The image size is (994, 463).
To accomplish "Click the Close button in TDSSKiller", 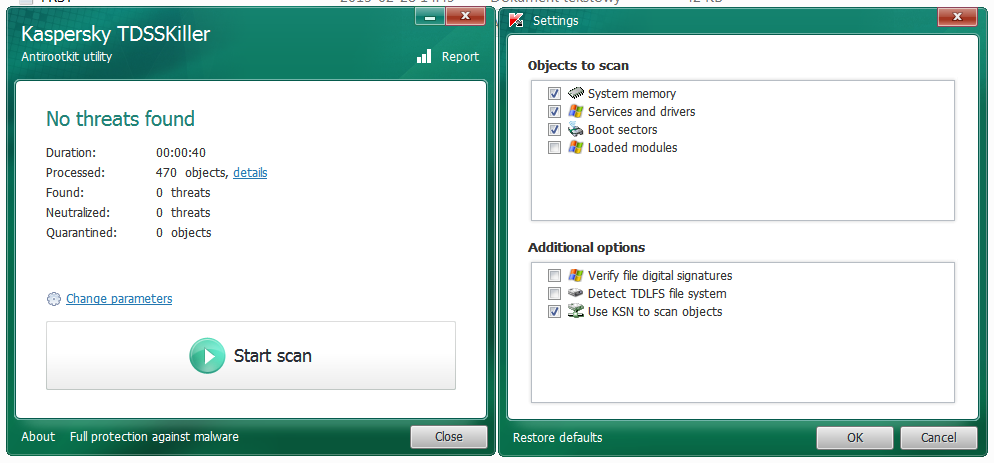I will click(449, 437).
